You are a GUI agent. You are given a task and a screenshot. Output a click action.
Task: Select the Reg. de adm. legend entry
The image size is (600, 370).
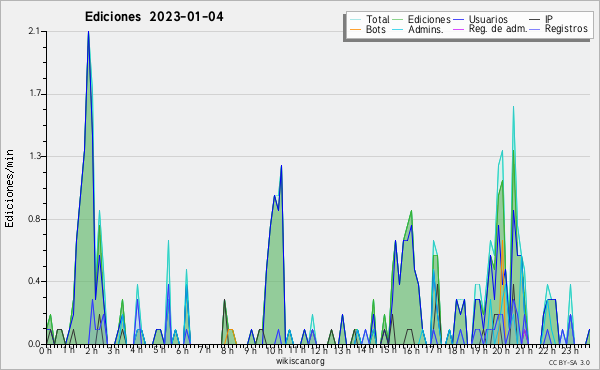click(498, 29)
